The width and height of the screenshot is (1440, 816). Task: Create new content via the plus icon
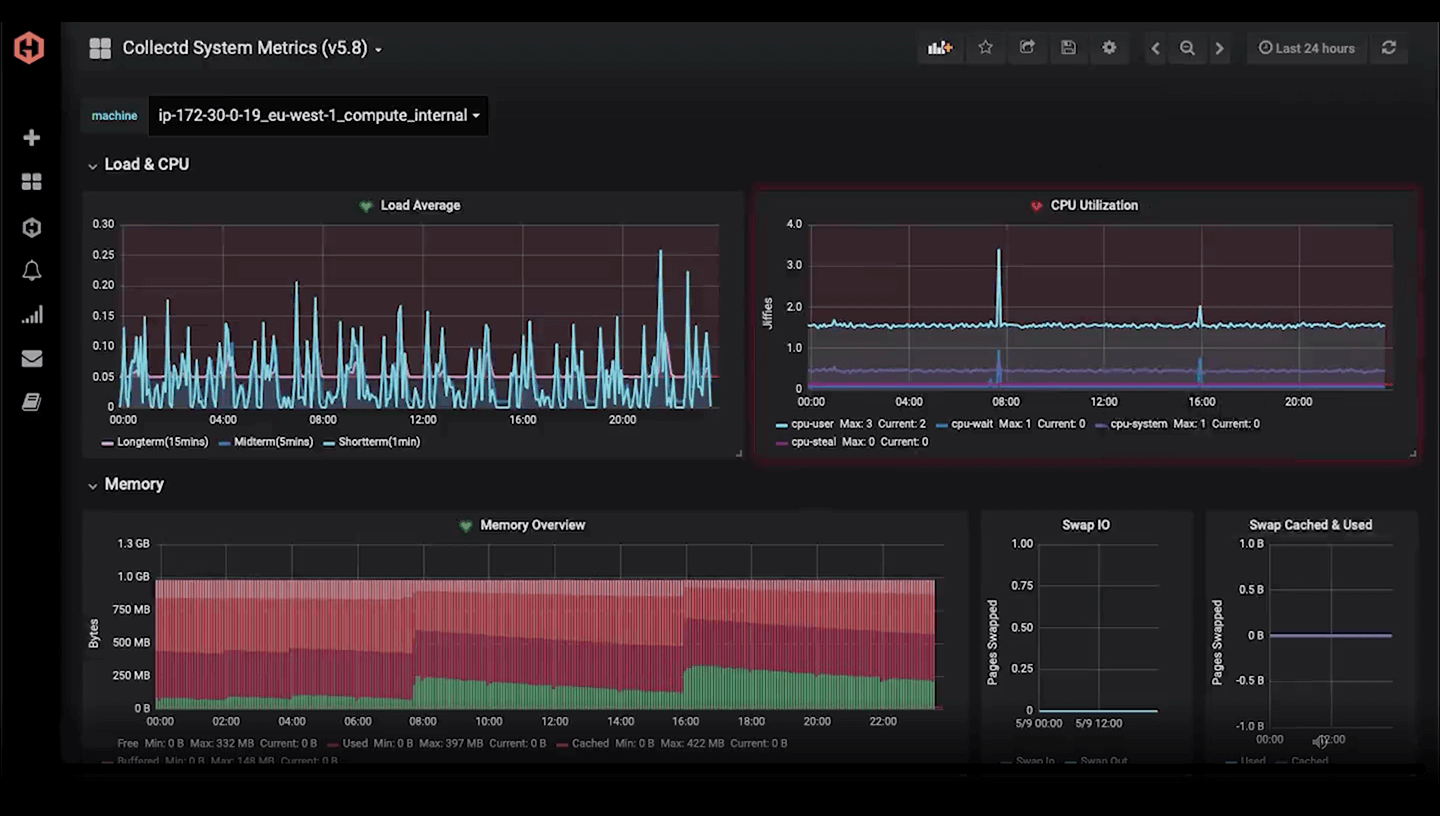click(x=31, y=137)
